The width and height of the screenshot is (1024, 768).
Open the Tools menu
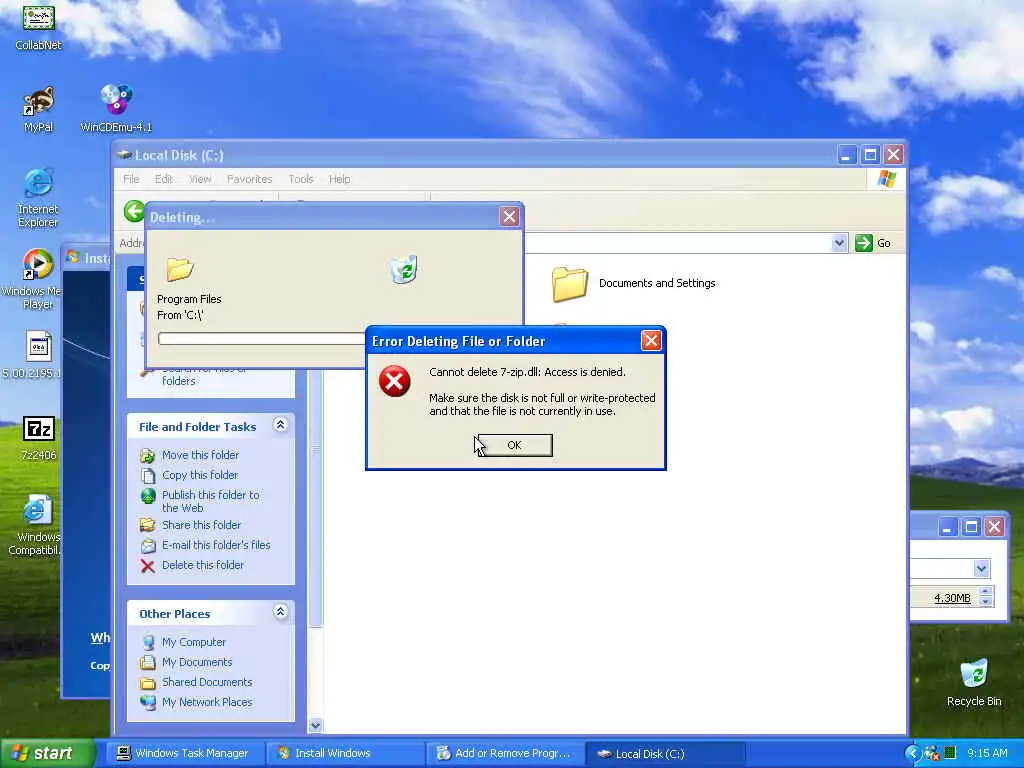[301, 179]
